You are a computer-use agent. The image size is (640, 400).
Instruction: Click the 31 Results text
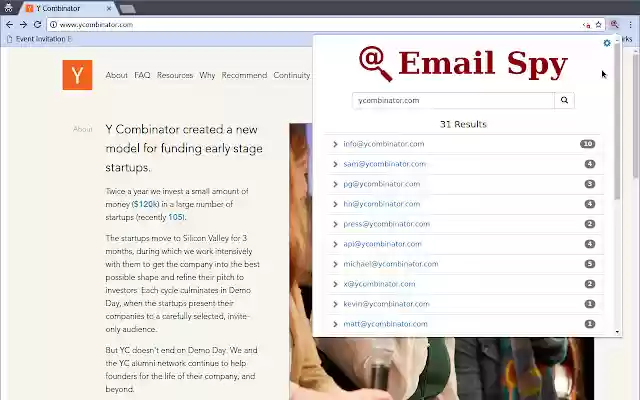463,124
